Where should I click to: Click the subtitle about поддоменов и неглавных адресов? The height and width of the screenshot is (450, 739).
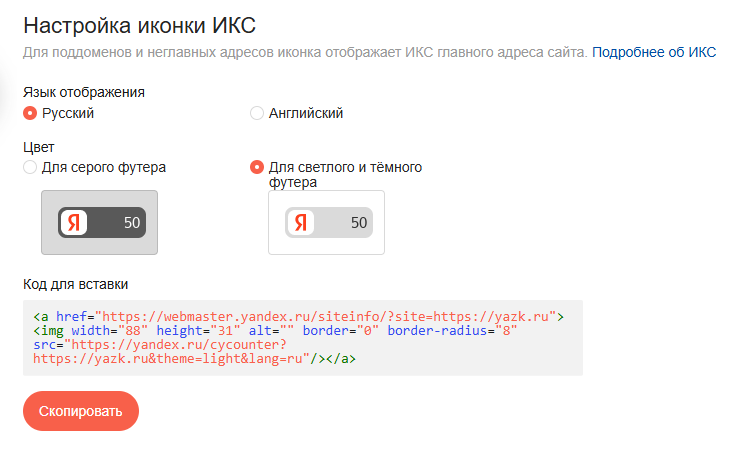tap(305, 52)
